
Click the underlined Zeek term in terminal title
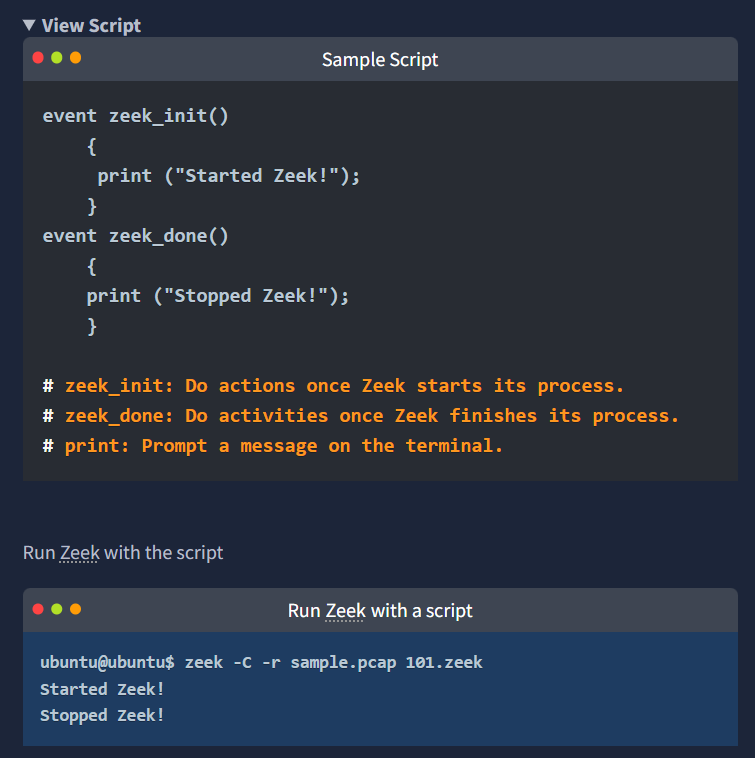click(x=345, y=610)
